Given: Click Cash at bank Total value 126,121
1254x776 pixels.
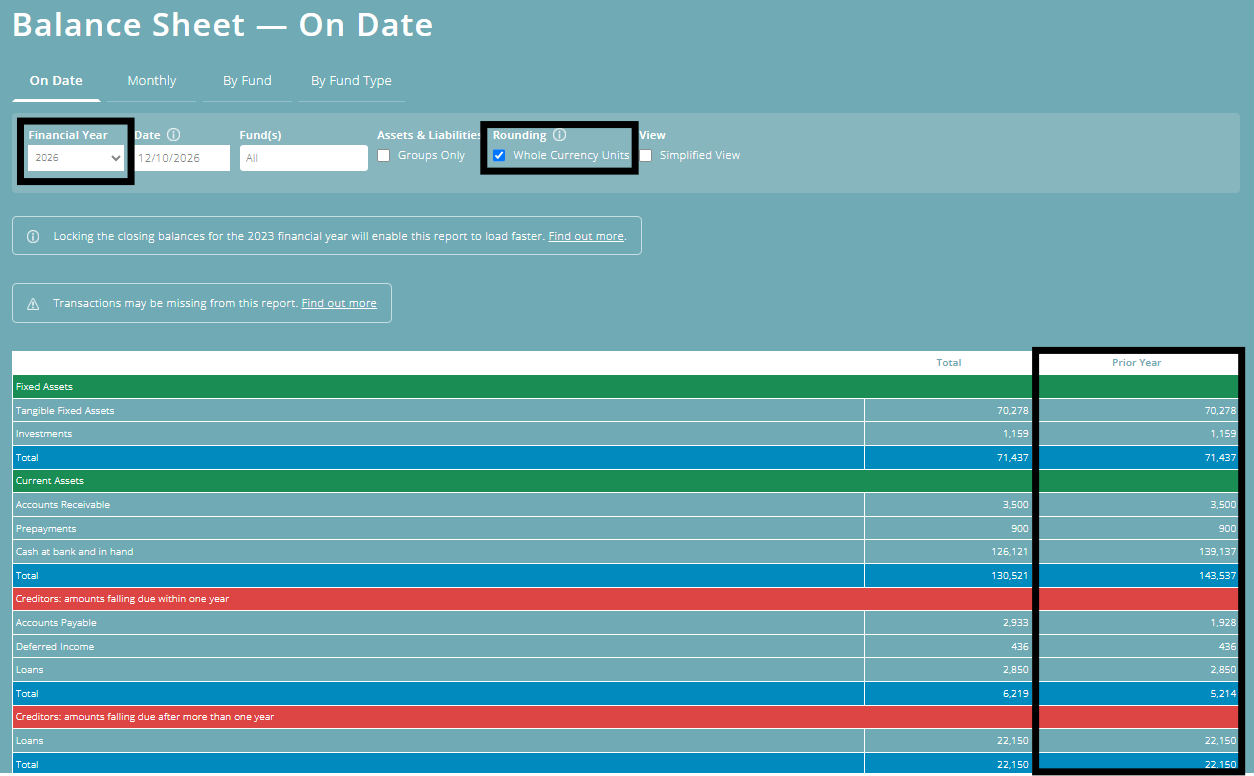Looking at the screenshot, I should (x=1008, y=552).
